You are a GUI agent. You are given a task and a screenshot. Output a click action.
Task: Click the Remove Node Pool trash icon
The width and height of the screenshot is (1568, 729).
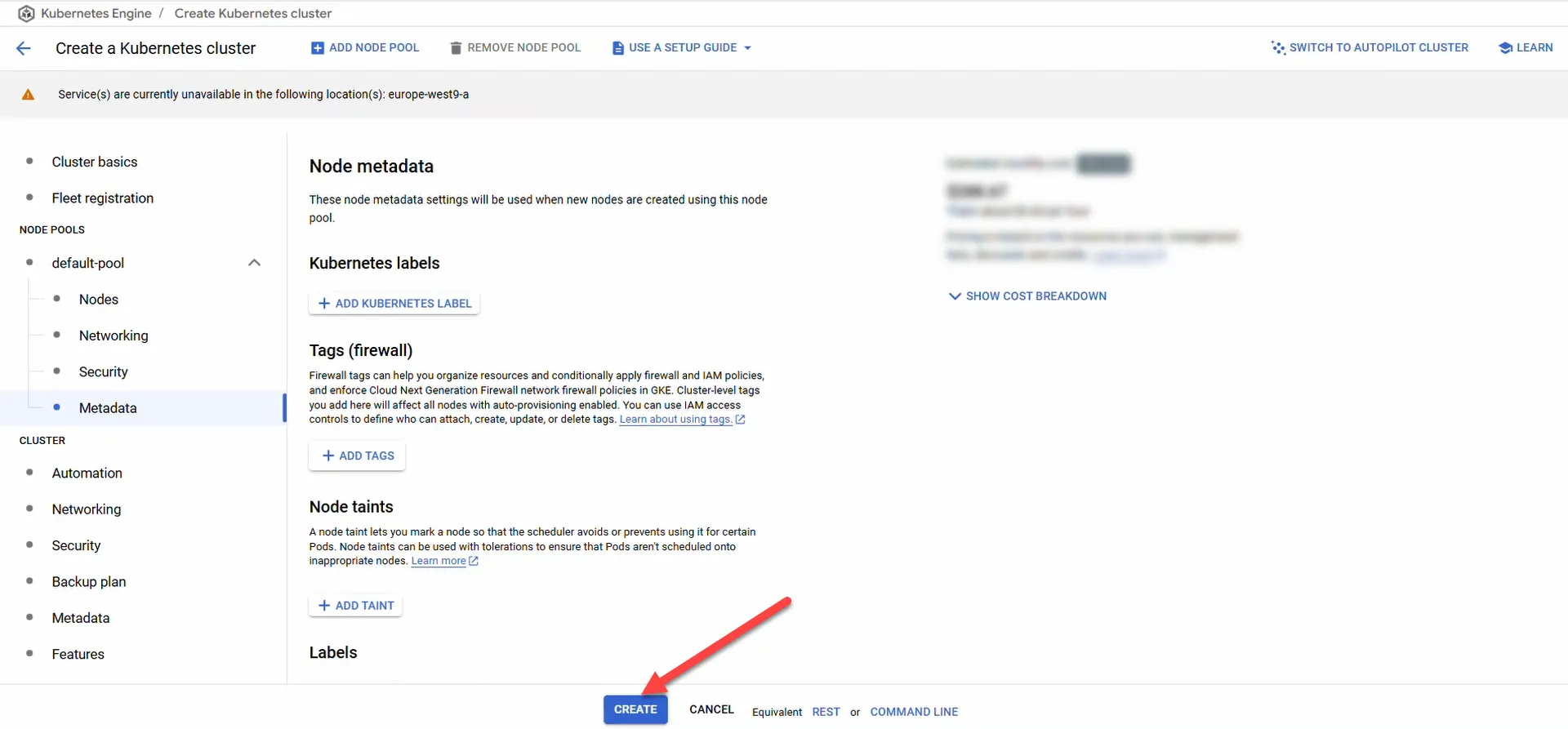coord(456,48)
